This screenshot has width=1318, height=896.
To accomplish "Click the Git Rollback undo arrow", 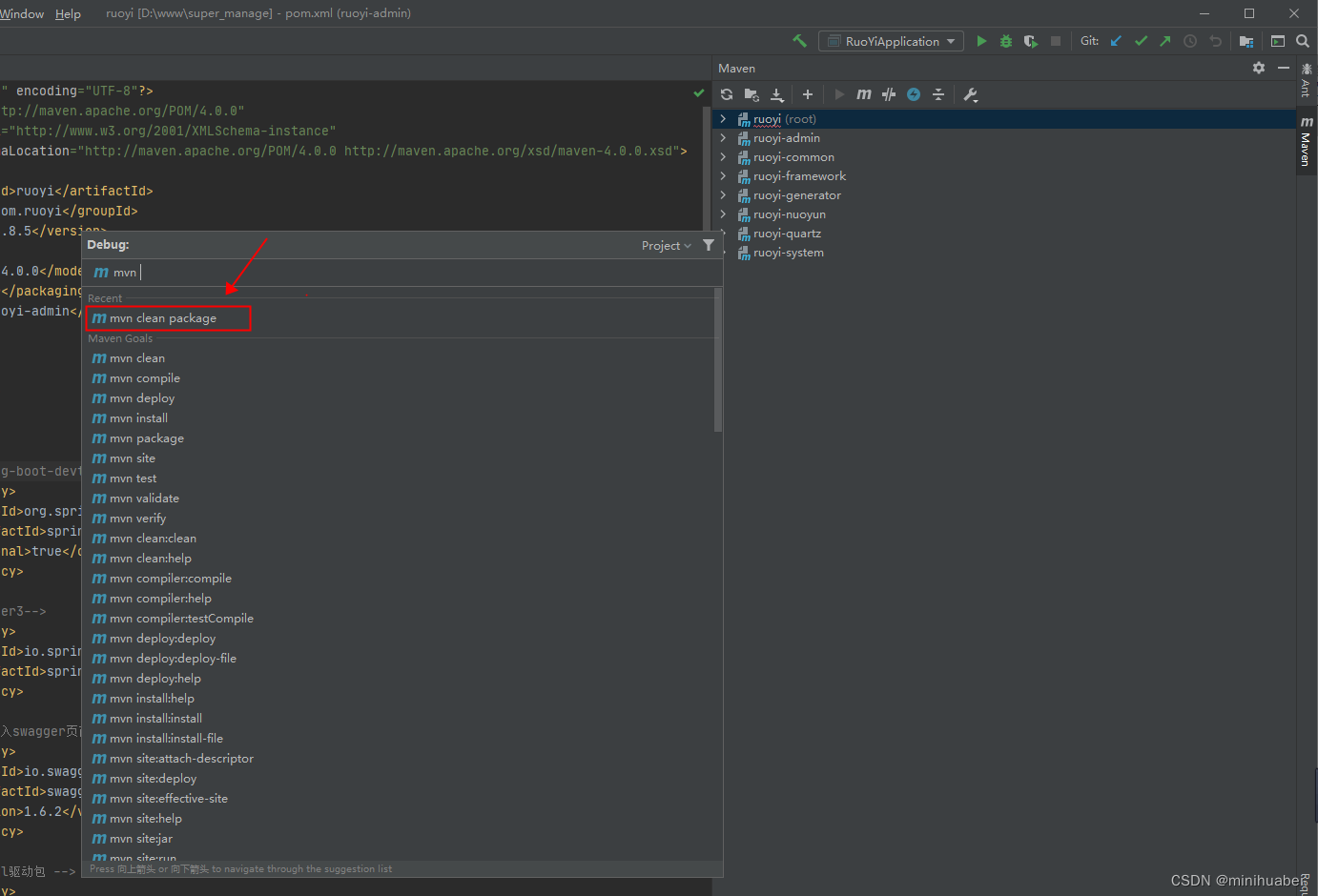I will pos(1215,41).
